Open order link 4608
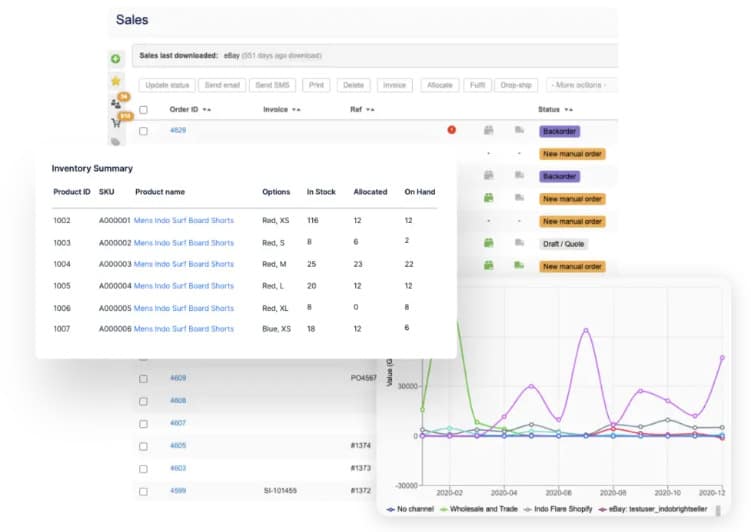 pyautogui.click(x=178, y=400)
